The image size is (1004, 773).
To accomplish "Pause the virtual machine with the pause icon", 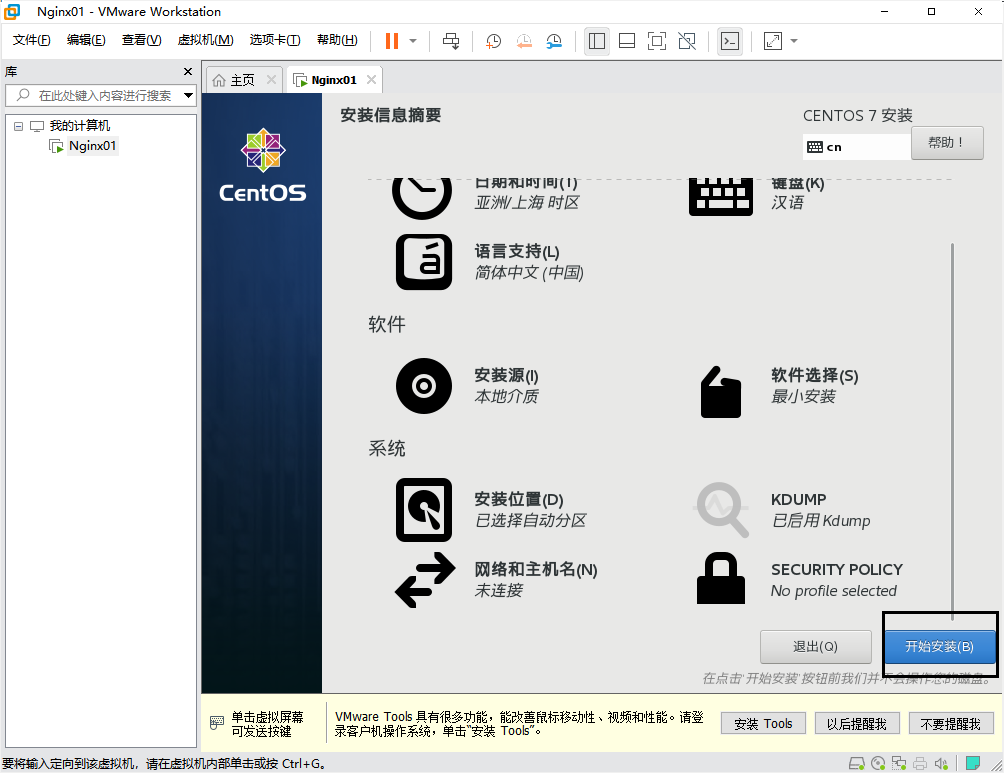I will tap(391, 41).
